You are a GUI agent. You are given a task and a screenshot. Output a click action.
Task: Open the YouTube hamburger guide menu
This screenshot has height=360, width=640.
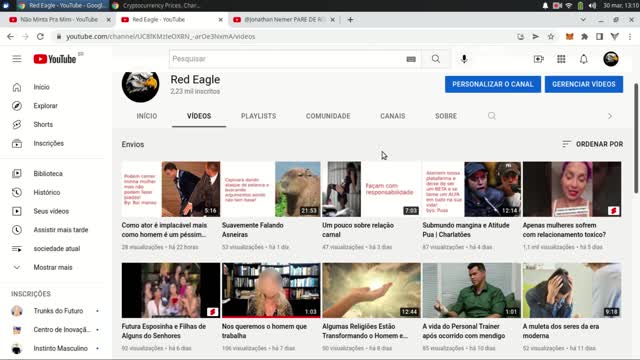(17, 59)
